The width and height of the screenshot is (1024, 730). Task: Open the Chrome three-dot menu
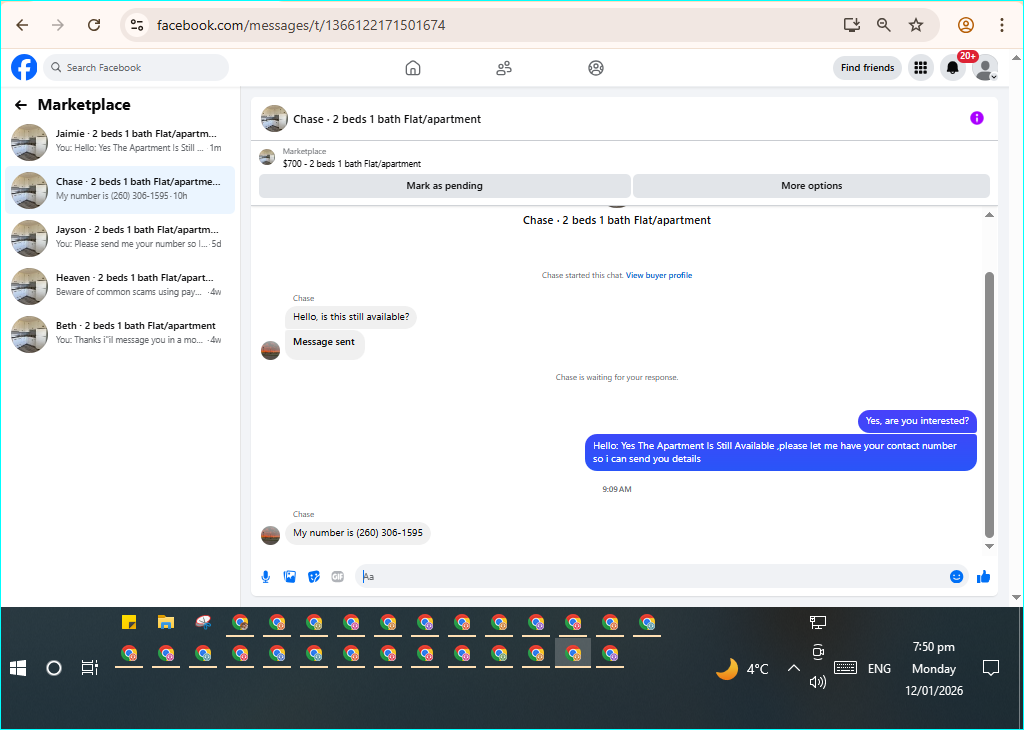click(1002, 25)
